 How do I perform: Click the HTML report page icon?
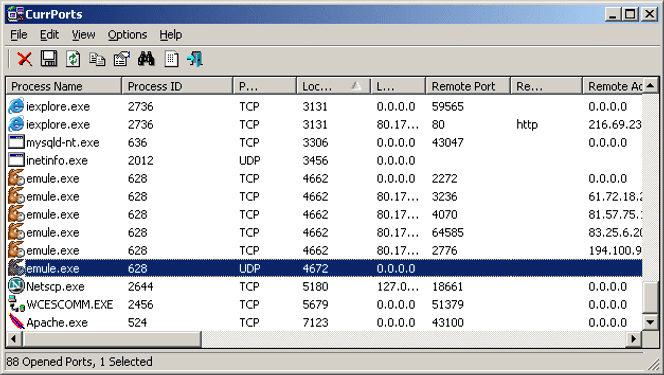click(171, 59)
